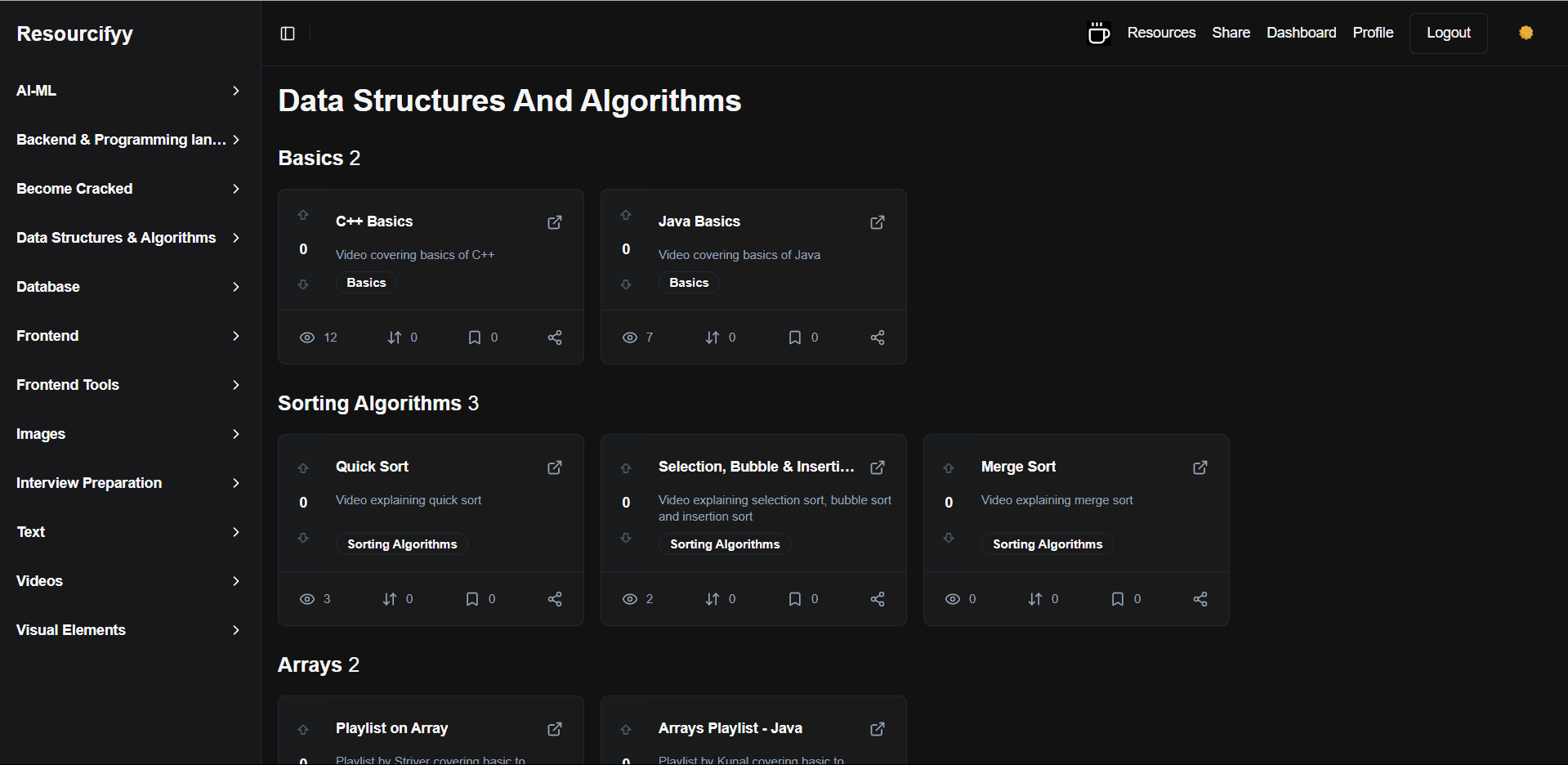Click the coffee cup icon in header
The image size is (1568, 765).
[1098, 33]
